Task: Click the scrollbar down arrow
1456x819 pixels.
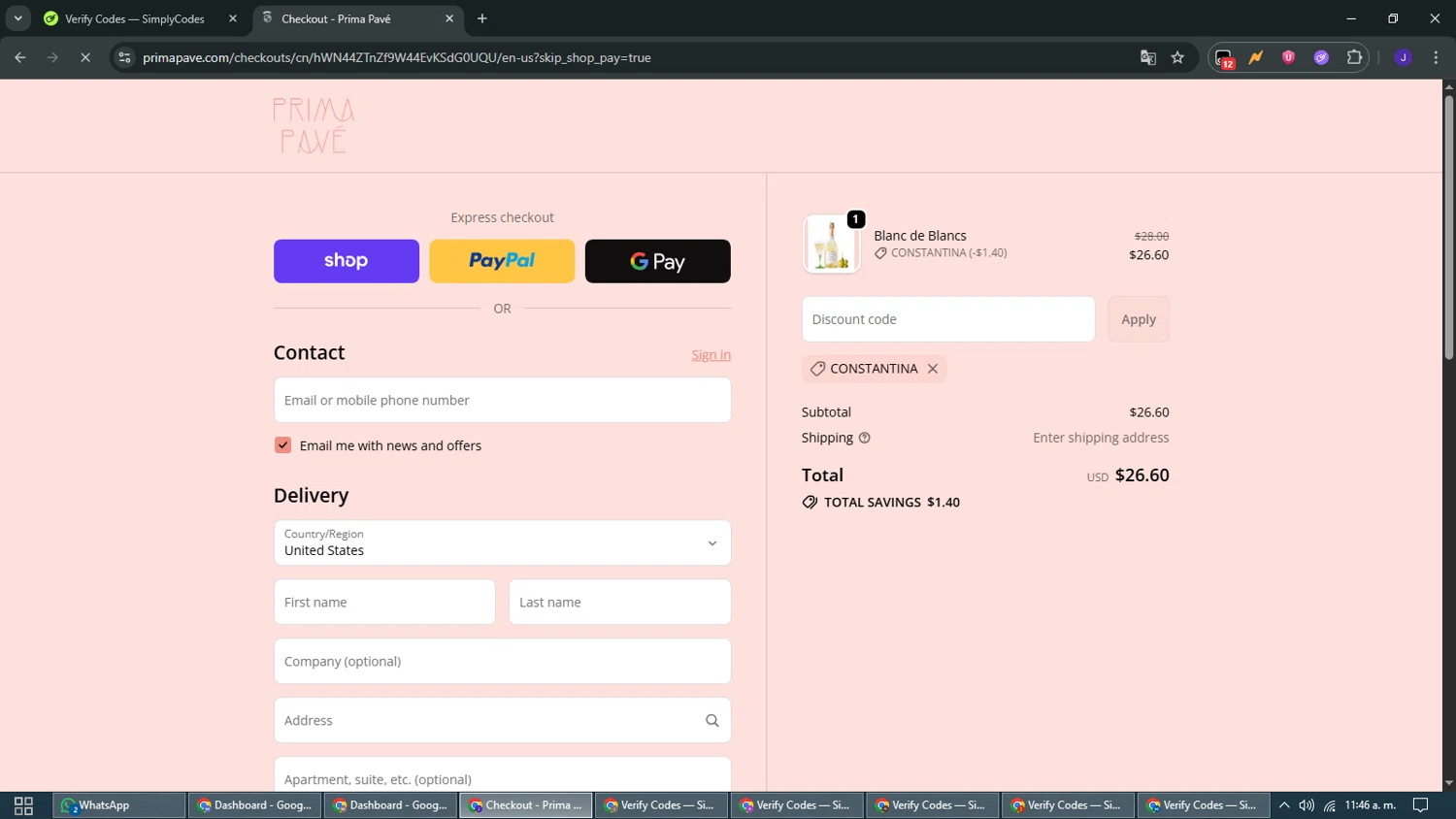Action: point(1448,782)
